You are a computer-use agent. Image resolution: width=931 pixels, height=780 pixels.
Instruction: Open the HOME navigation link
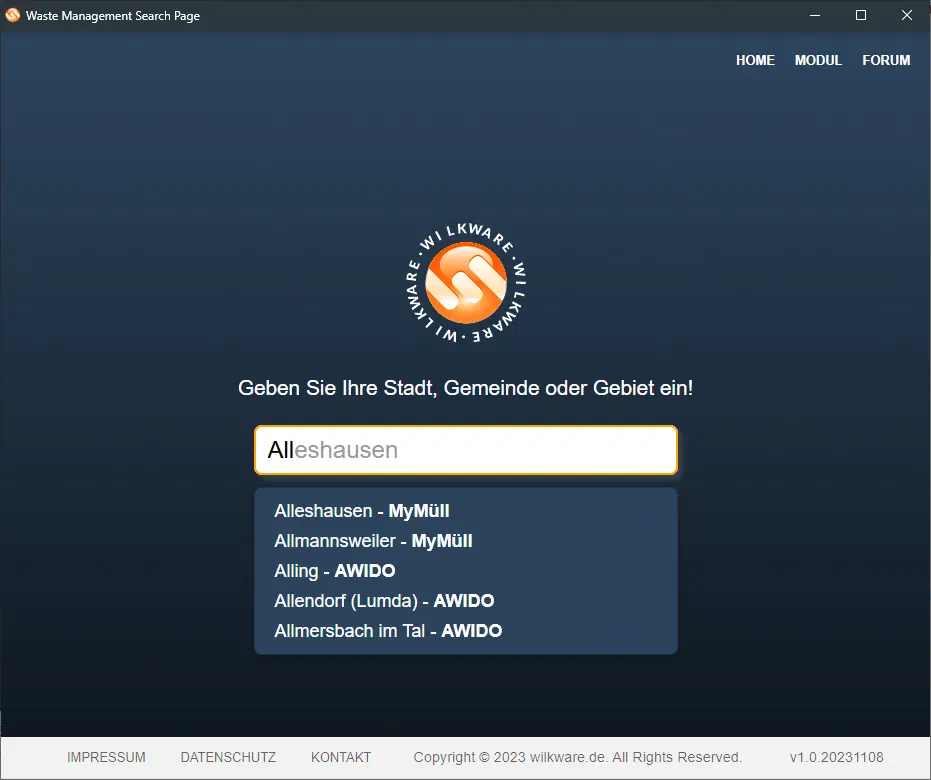[755, 60]
